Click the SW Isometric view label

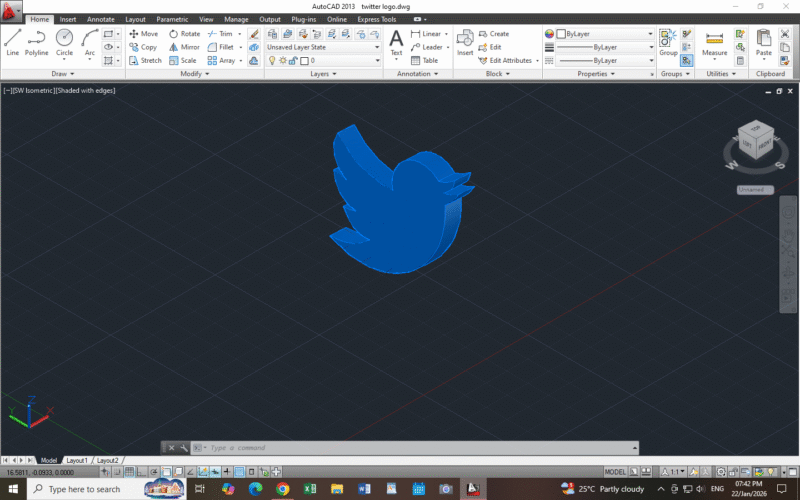tap(33, 90)
